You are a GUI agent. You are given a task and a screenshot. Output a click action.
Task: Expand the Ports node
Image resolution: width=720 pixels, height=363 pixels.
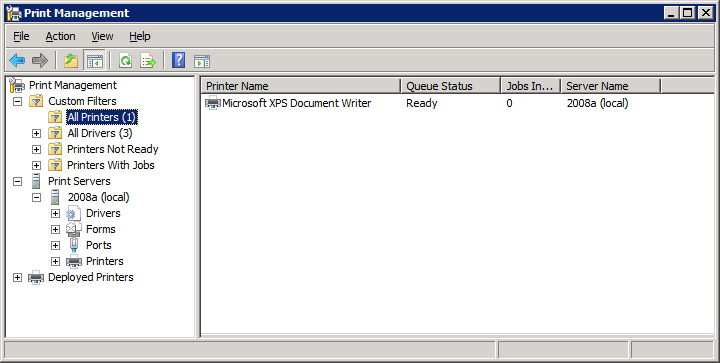tap(56, 246)
